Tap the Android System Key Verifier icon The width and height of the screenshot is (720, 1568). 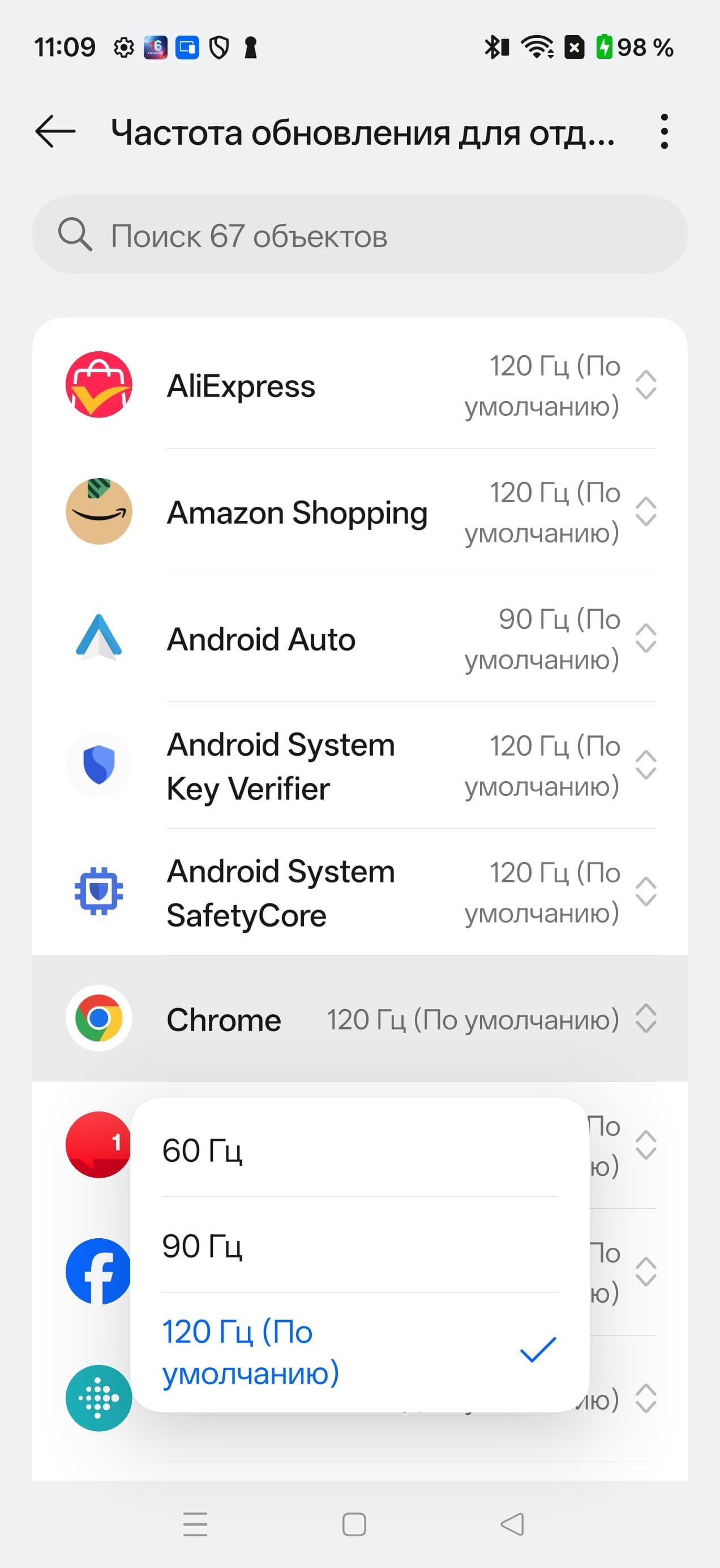point(98,765)
